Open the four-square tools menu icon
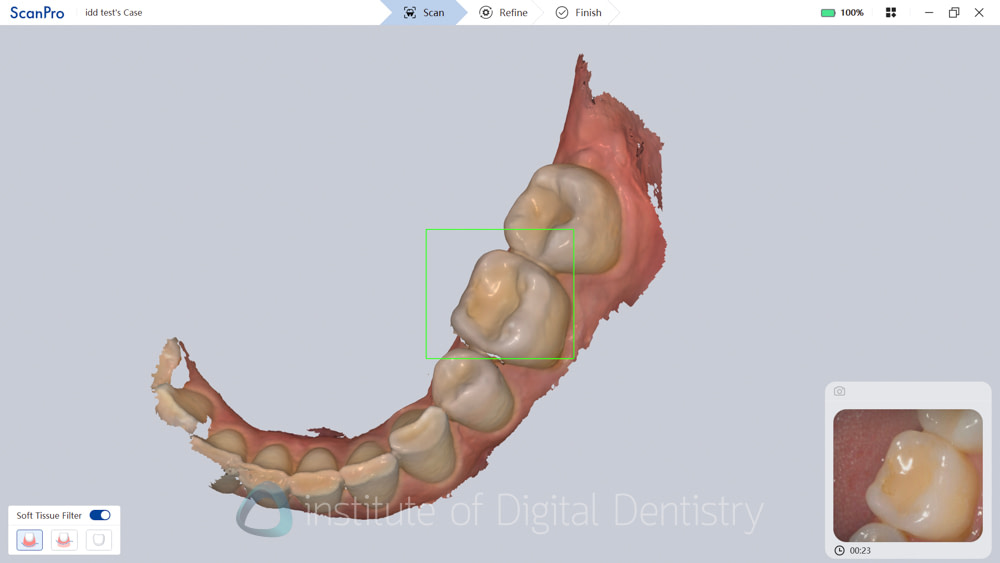 (x=891, y=13)
